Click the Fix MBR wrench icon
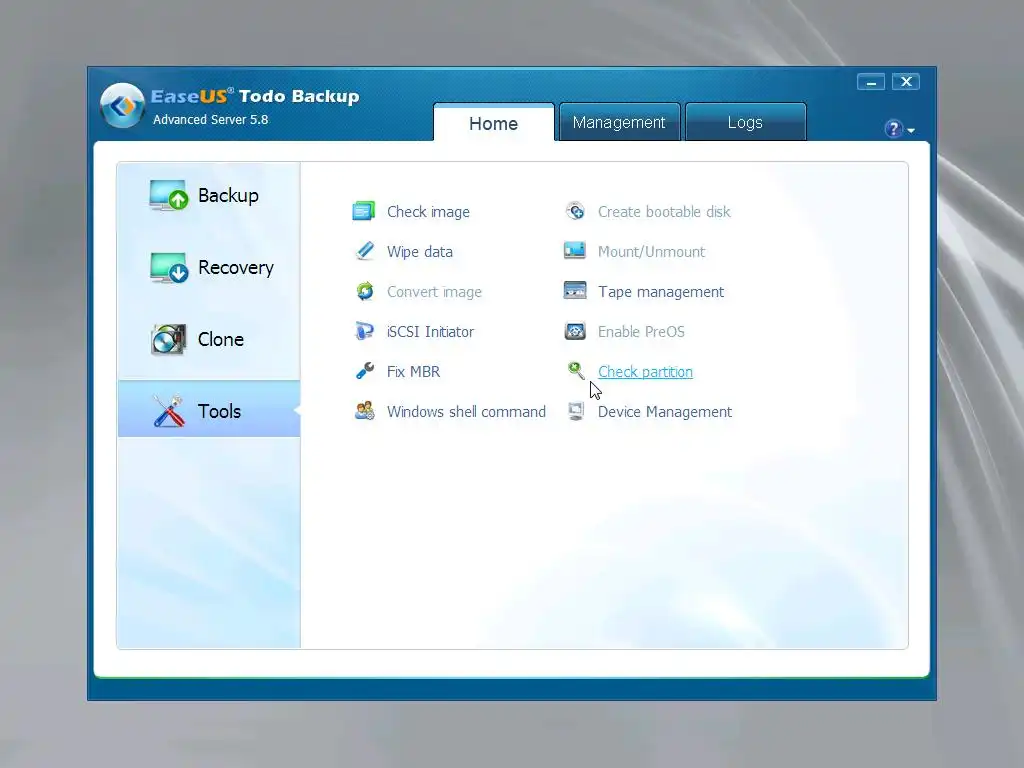1024x768 pixels. pos(364,371)
